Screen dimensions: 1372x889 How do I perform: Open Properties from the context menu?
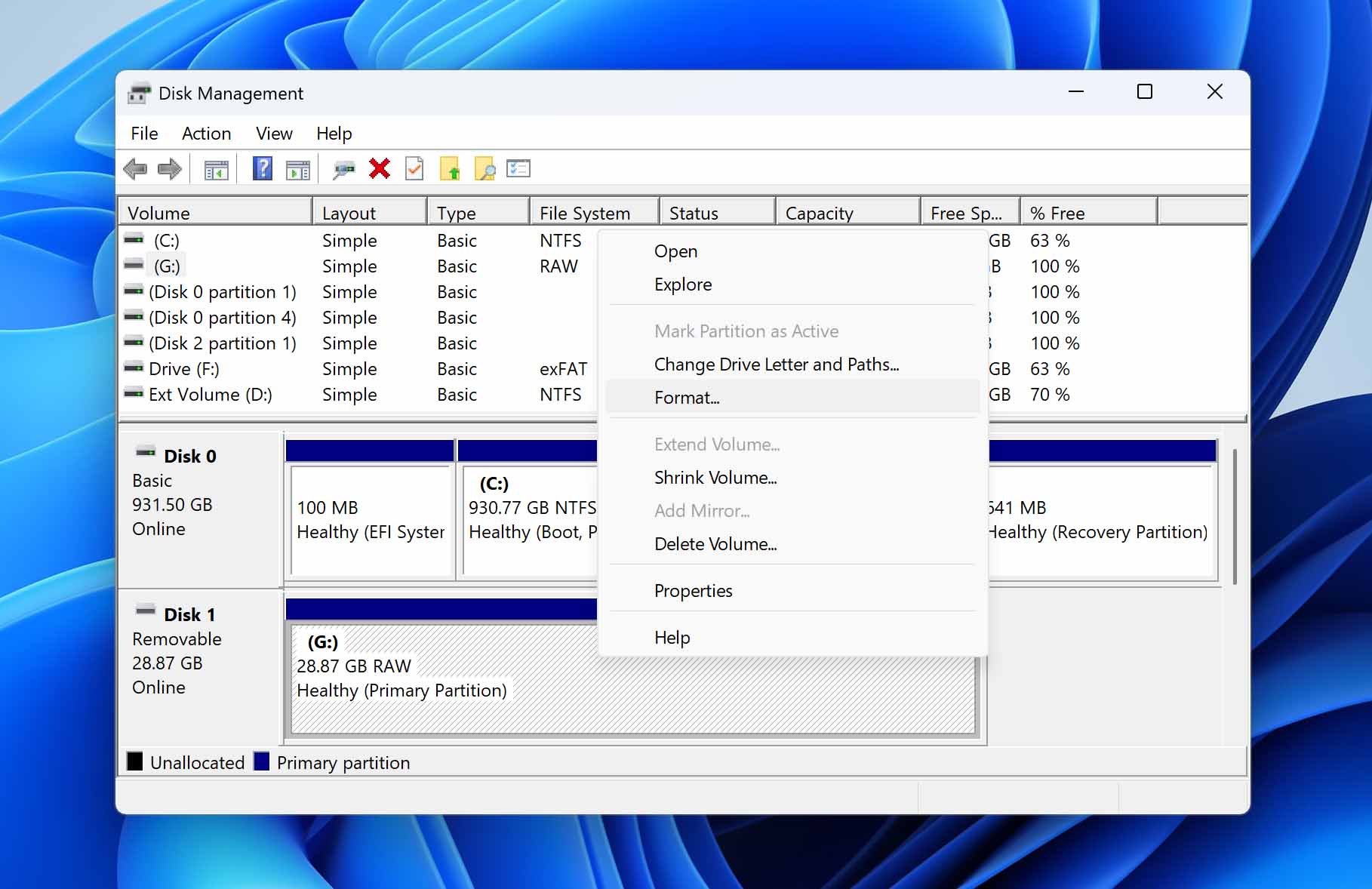click(x=693, y=591)
